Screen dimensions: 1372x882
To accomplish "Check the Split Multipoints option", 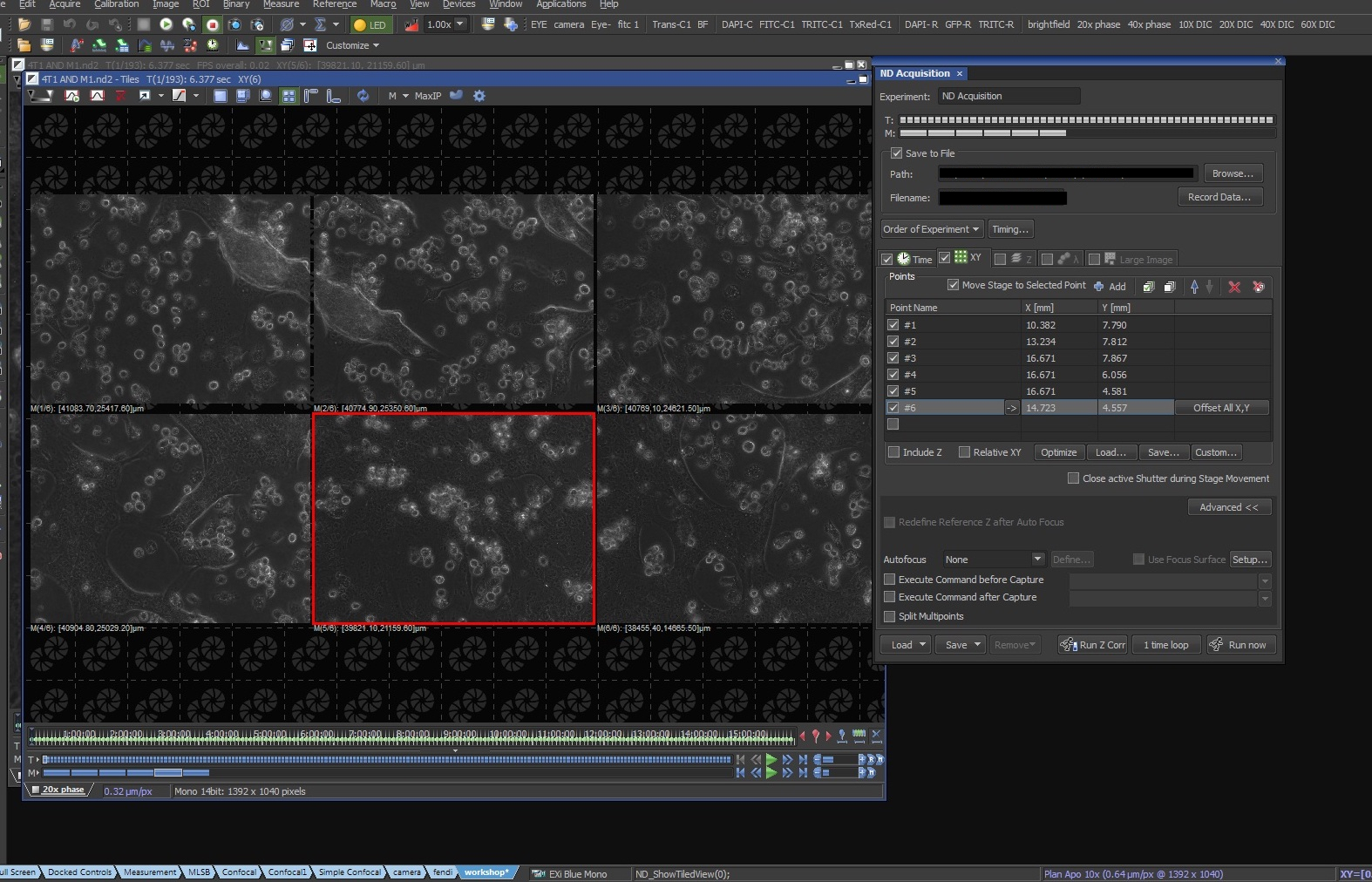I will (x=890, y=616).
